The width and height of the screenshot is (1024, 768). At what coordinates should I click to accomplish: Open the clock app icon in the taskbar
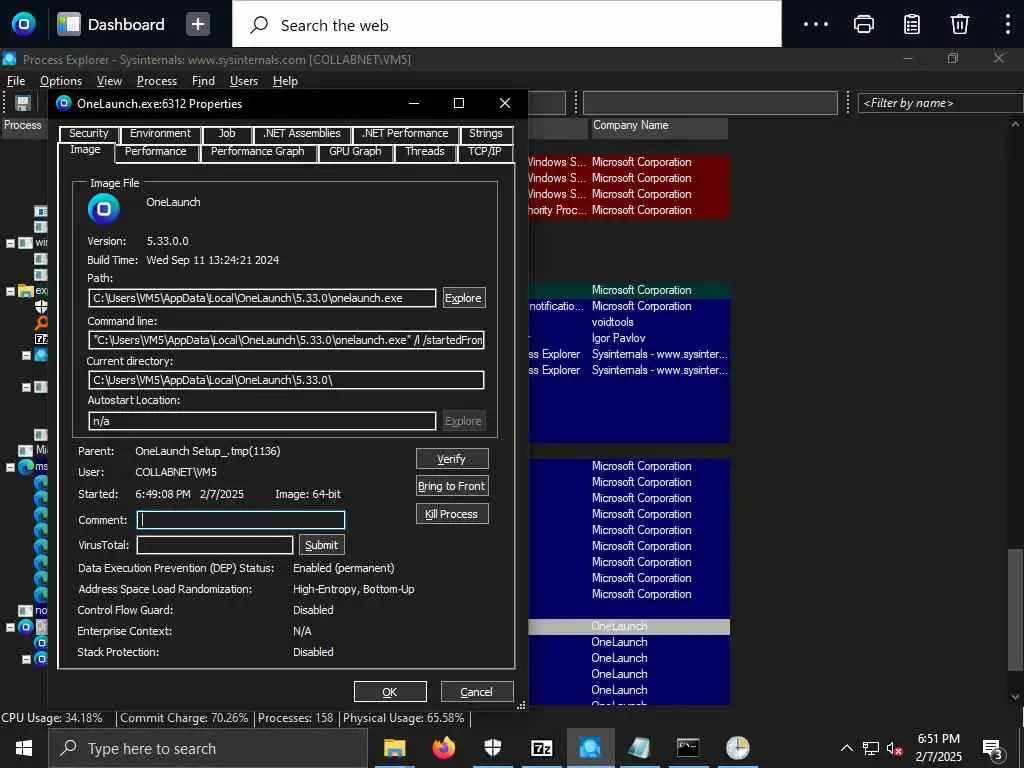pos(737,748)
